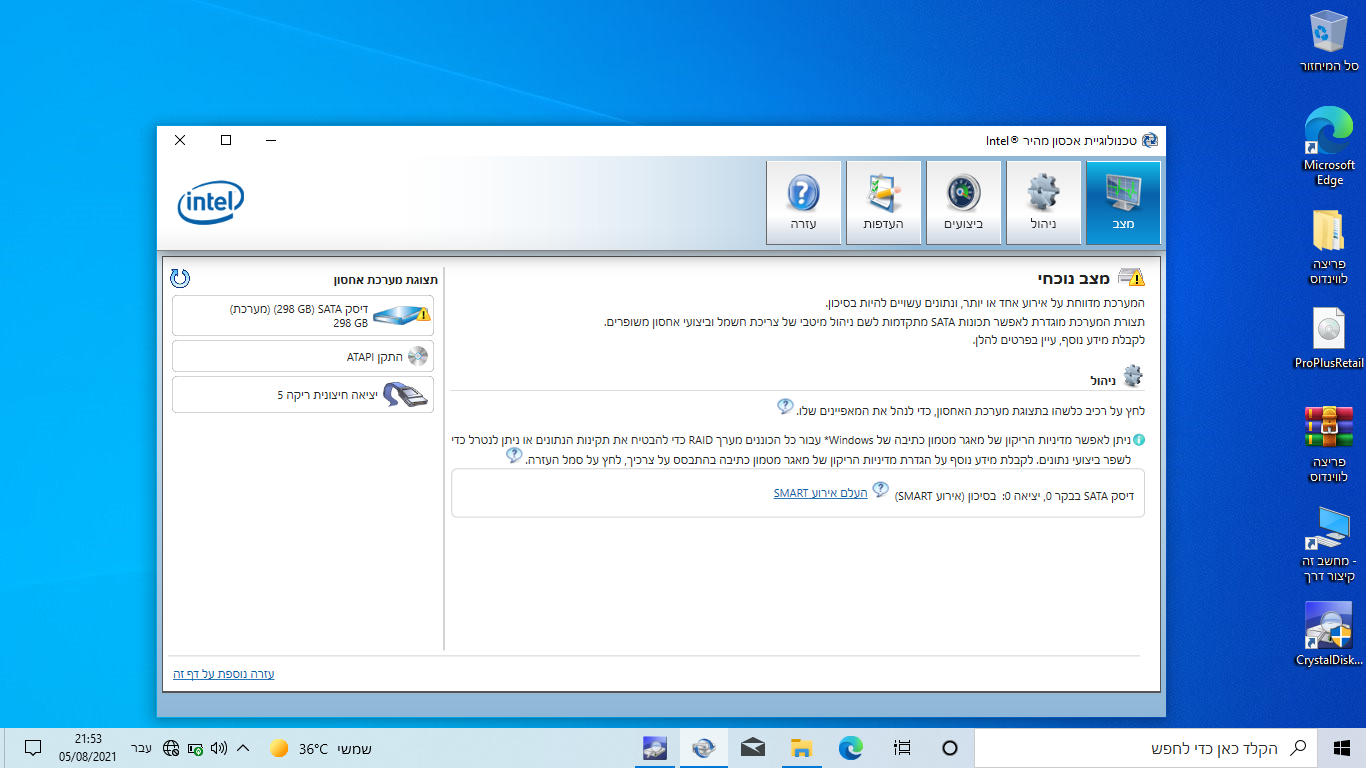Click the gear icon beside the ניהול heading
Viewport: 1366px width, 768px height.
pos(1132,376)
